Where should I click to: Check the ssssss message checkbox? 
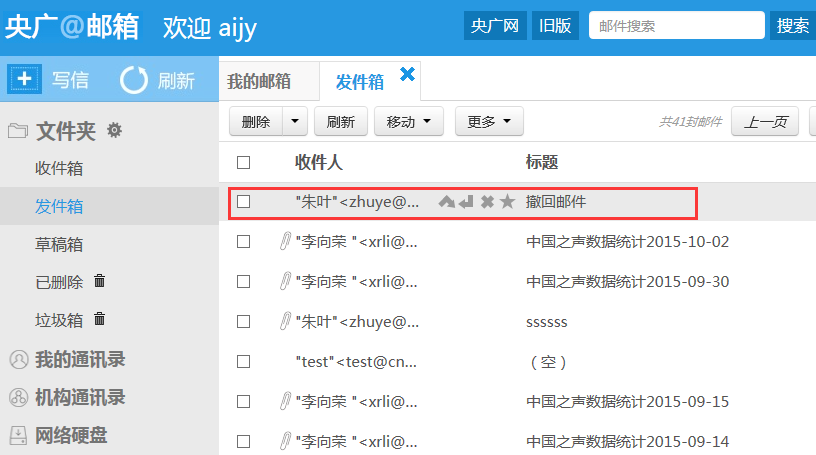pyautogui.click(x=244, y=322)
